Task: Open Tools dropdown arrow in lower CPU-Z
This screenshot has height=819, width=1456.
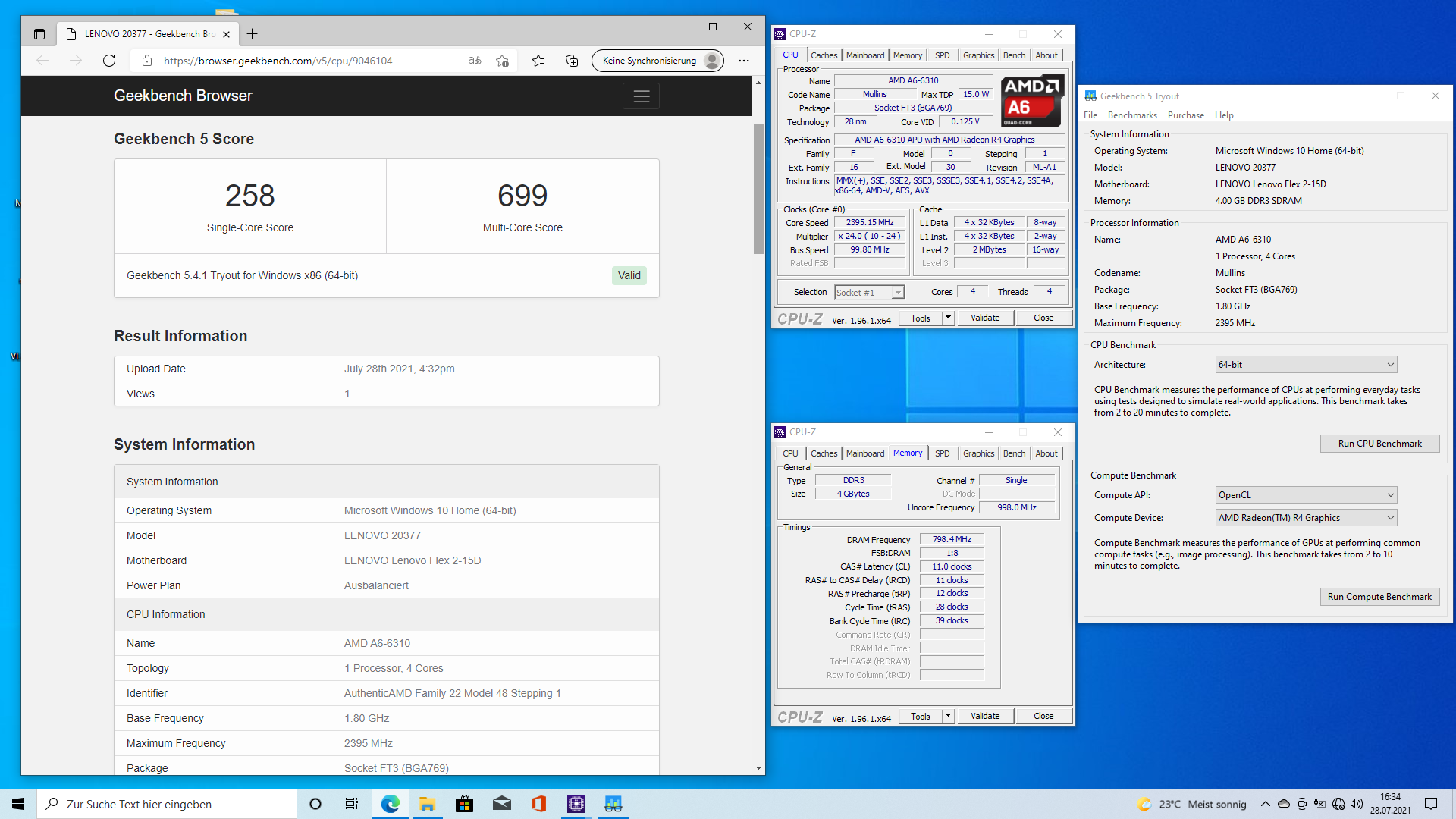Action: pos(948,716)
